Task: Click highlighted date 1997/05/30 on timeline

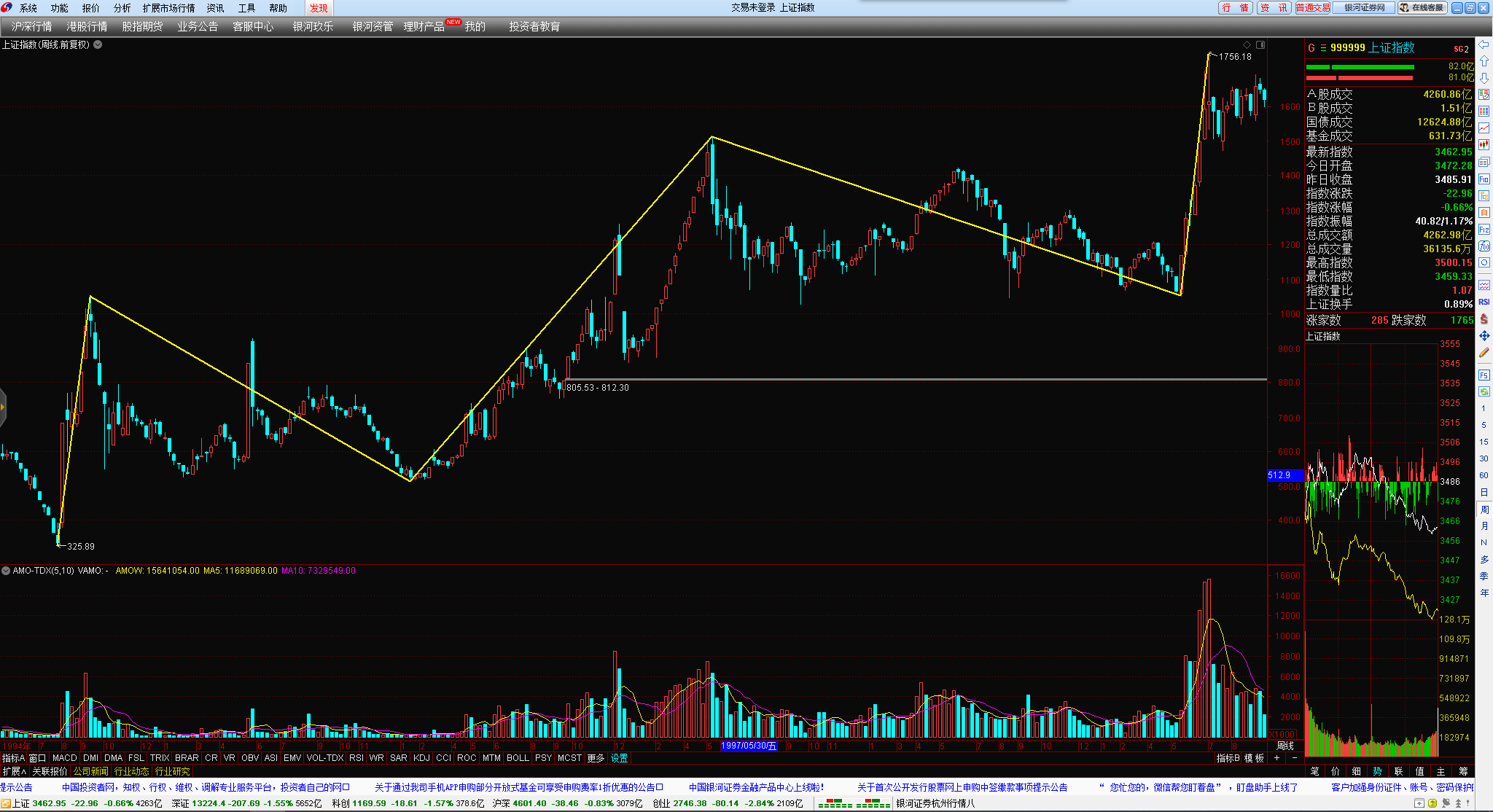Action: pyautogui.click(x=749, y=746)
